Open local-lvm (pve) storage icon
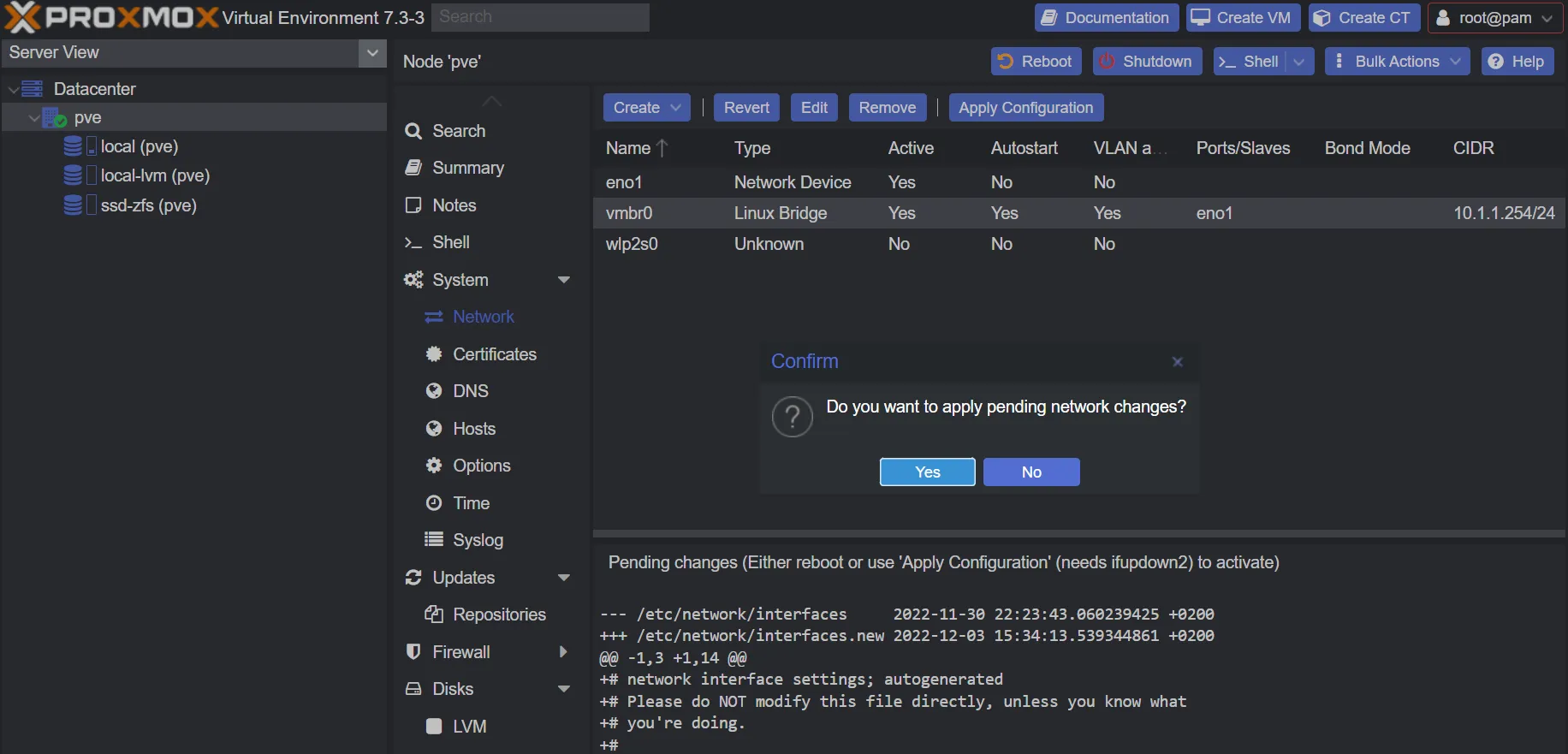The width and height of the screenshot is (1568, 754). click(80, 175)
